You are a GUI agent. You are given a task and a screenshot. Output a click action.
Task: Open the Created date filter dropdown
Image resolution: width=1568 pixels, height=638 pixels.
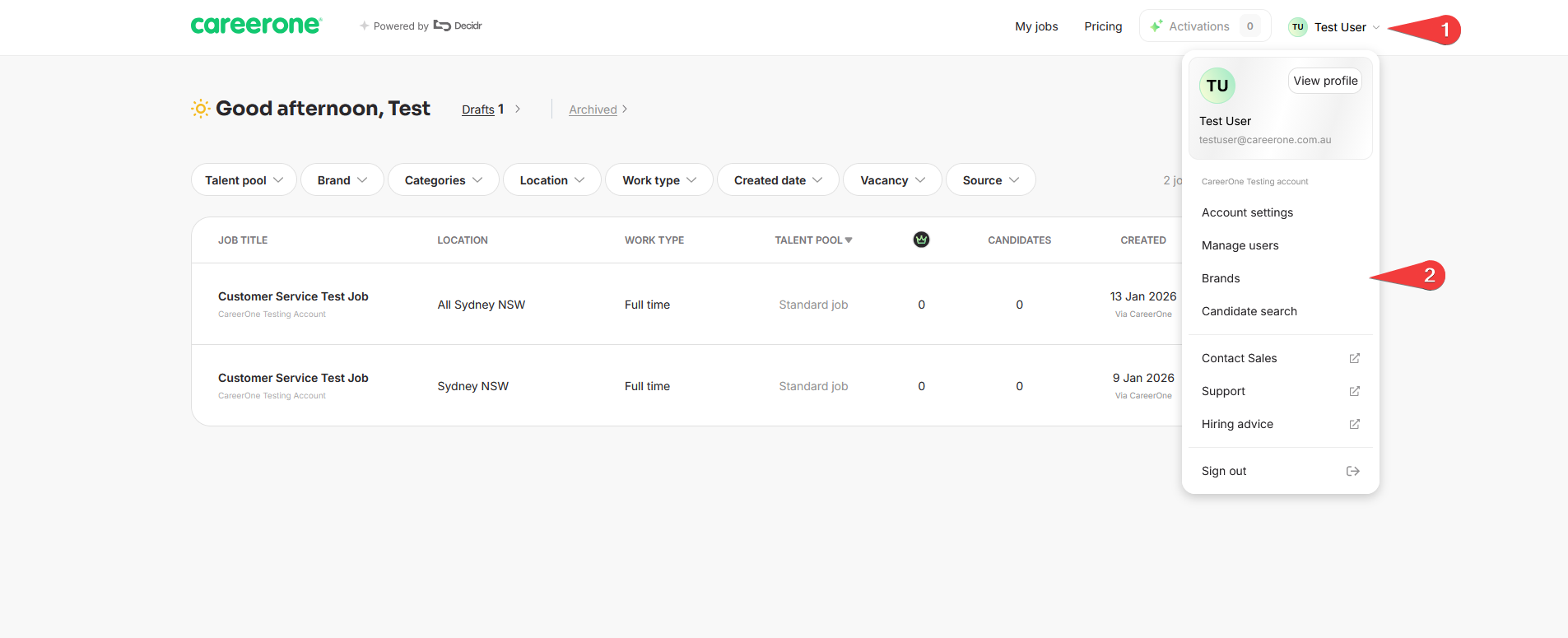click(778, 179)
